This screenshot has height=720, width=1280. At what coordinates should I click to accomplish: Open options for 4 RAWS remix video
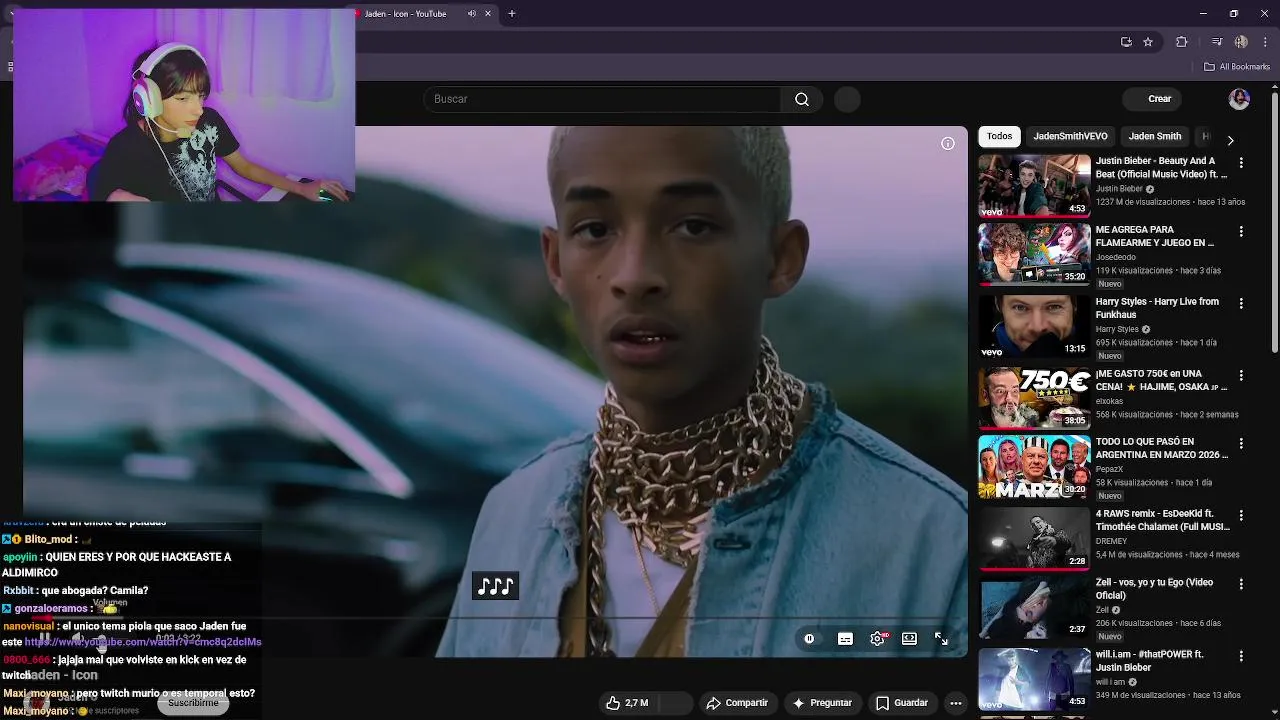[x=1241, y=515]
